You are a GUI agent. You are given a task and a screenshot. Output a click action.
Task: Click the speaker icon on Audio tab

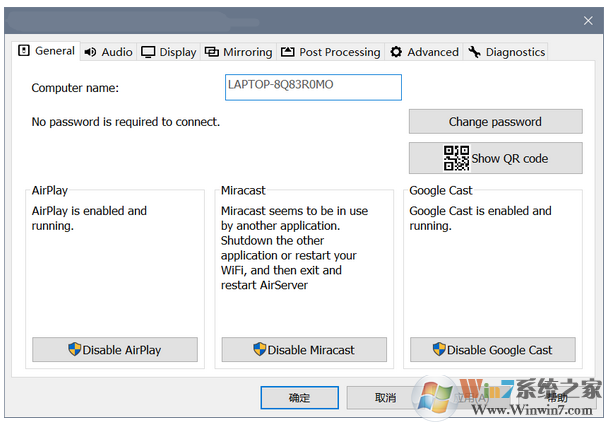[x=90, y=52]
